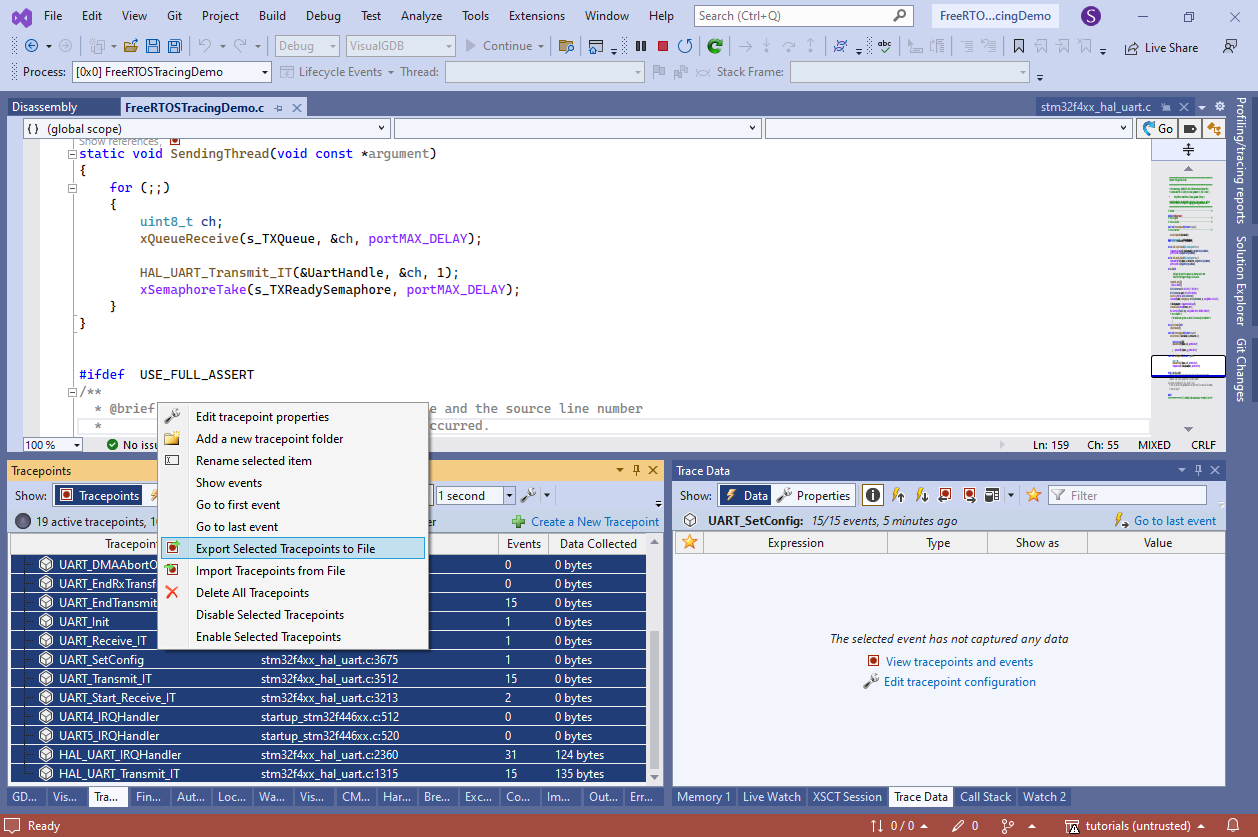Open the Process dropdown
Viewport: 1258px width, 837px height.
(x=171, y=72)
